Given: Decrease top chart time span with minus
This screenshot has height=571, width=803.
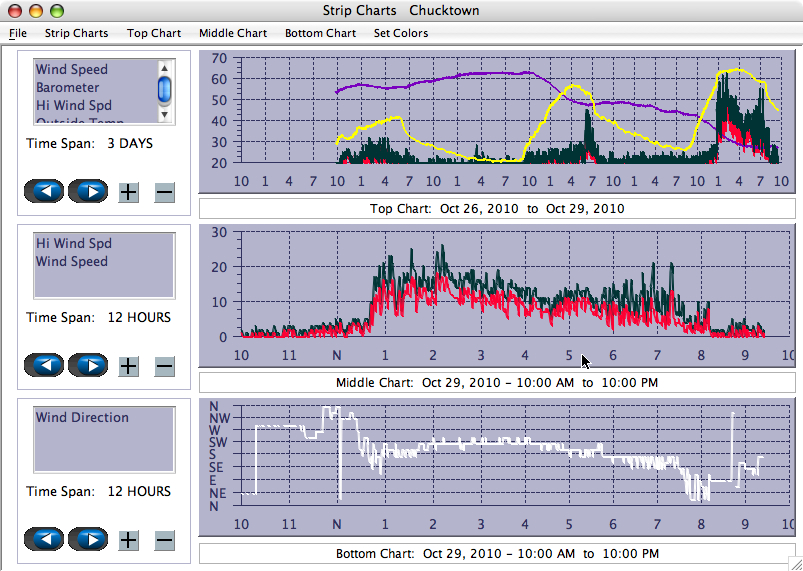Looking at the screenshot, I should (x=165, y=192).
